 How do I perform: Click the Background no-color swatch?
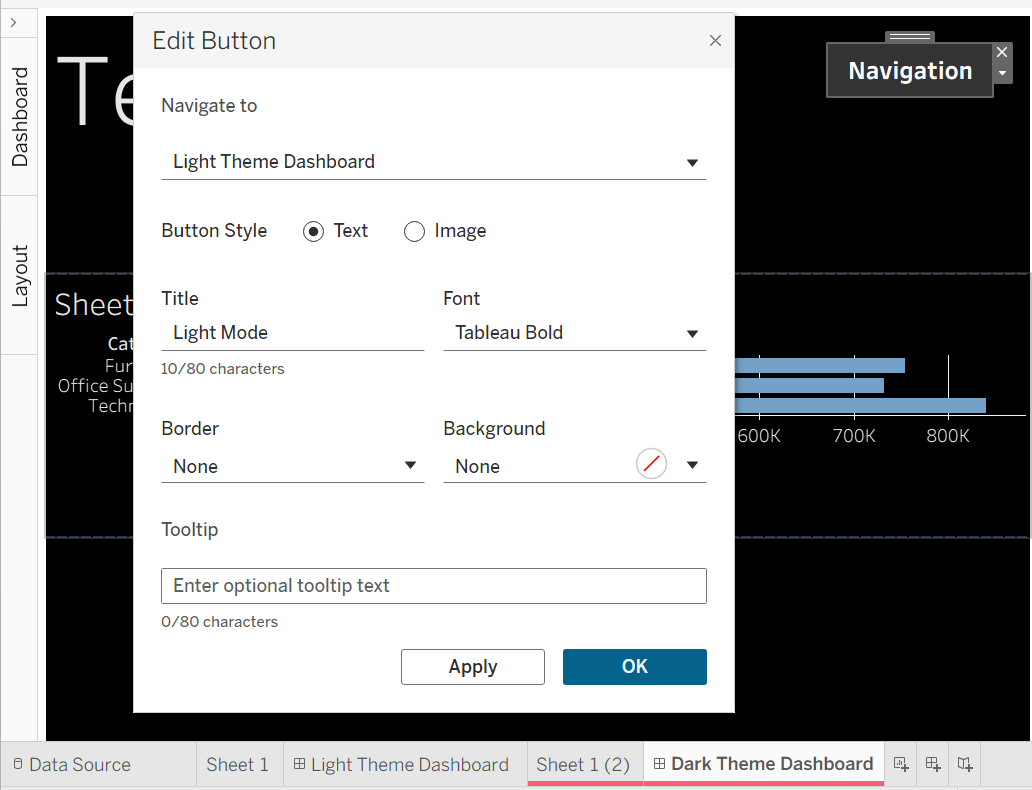651,464
